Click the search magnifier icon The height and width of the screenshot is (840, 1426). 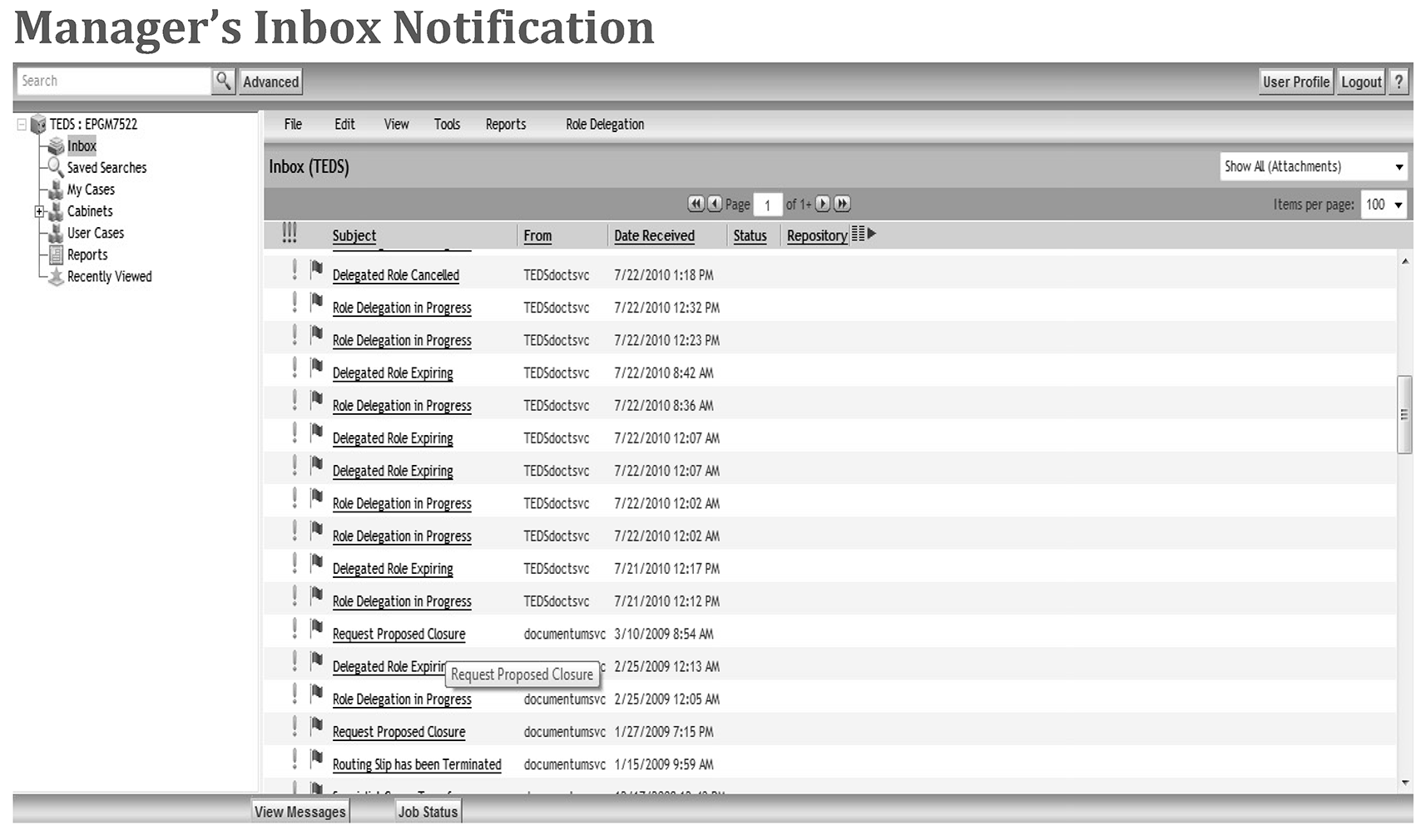coord(223,81)
